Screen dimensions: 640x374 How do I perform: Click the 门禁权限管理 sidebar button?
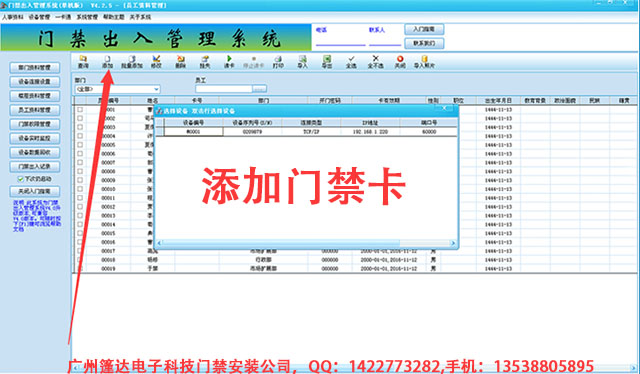pyautogui.click(x=35, y=124)
